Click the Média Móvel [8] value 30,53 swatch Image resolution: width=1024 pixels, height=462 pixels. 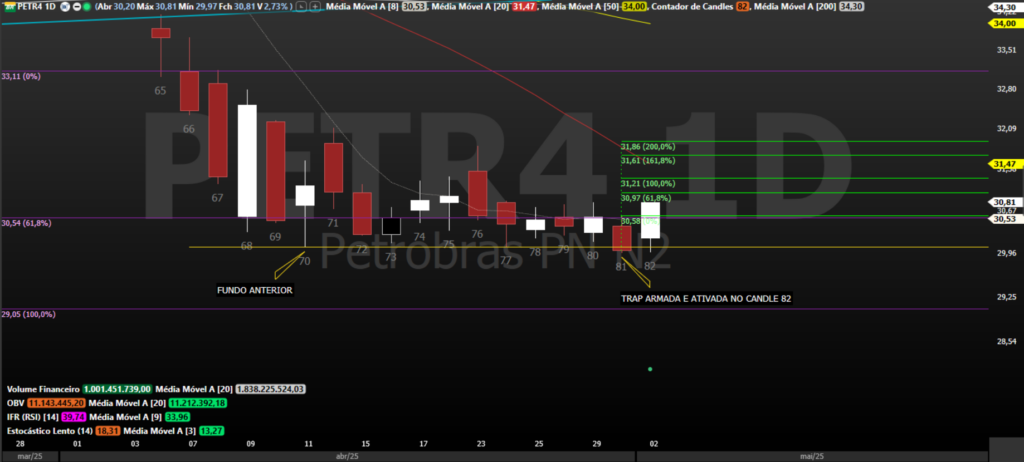(x=413, y=7)
